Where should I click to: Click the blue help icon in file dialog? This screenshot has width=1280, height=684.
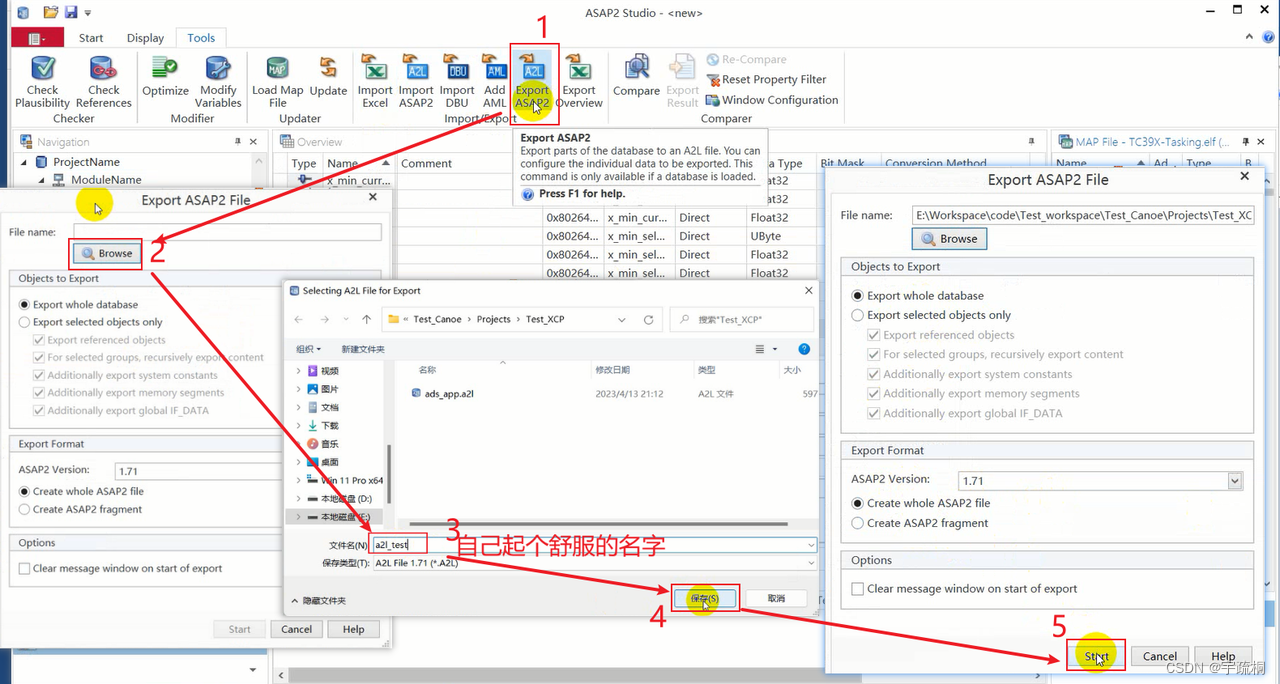(x=804, y=349)
